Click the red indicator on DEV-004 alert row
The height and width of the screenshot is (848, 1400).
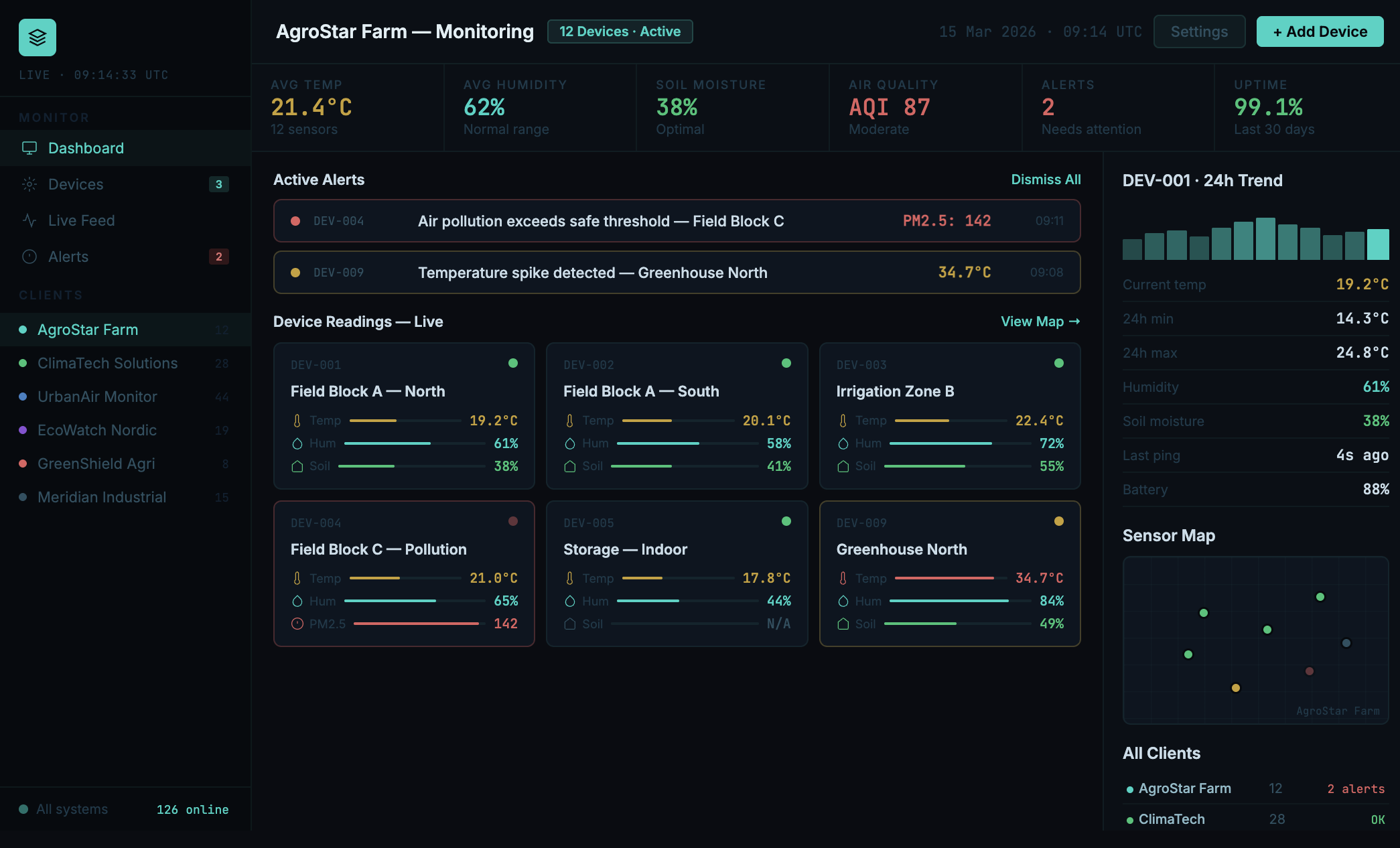[295, 221]
